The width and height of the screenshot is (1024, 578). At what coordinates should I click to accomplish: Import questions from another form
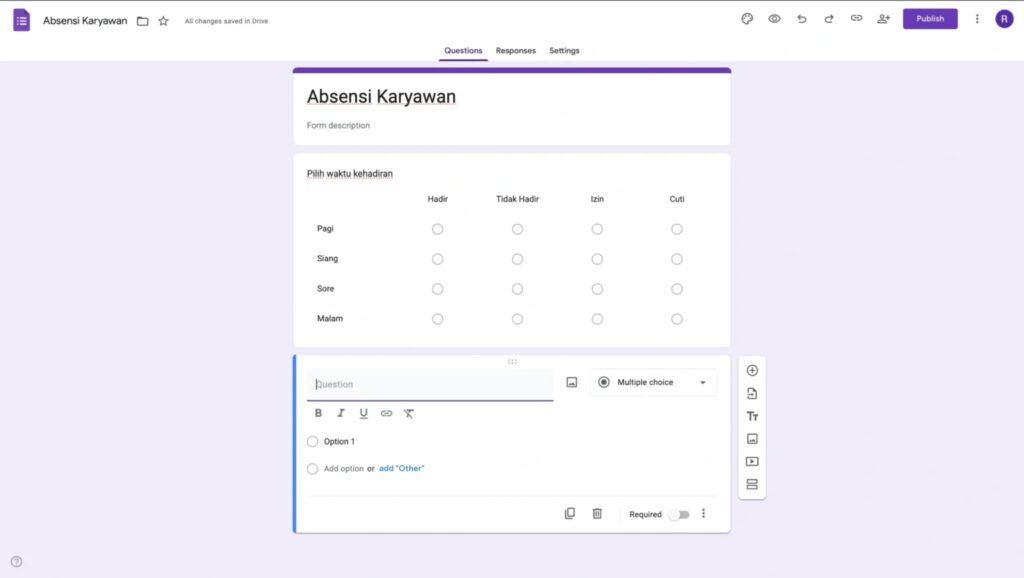(x=751, y=393)
